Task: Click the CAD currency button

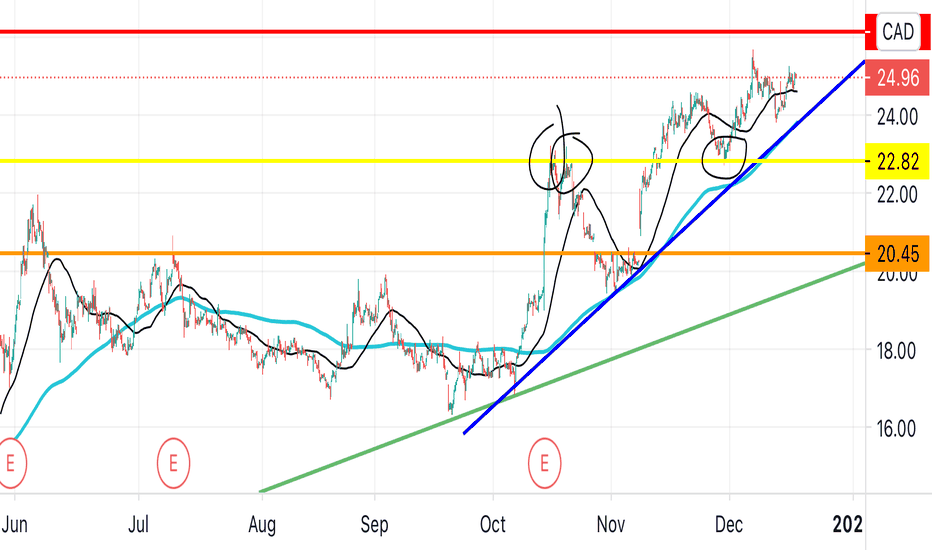Action: [x=898, y=32]
